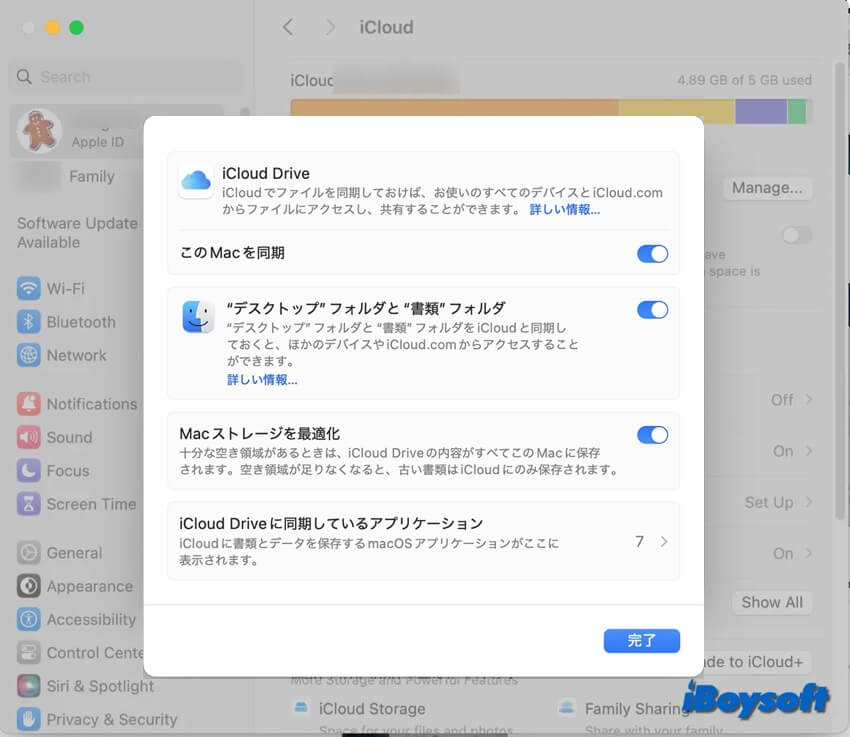850x737 pixels.
Task: Select Software Update Available in sidebar
Action: click(77, 232)
